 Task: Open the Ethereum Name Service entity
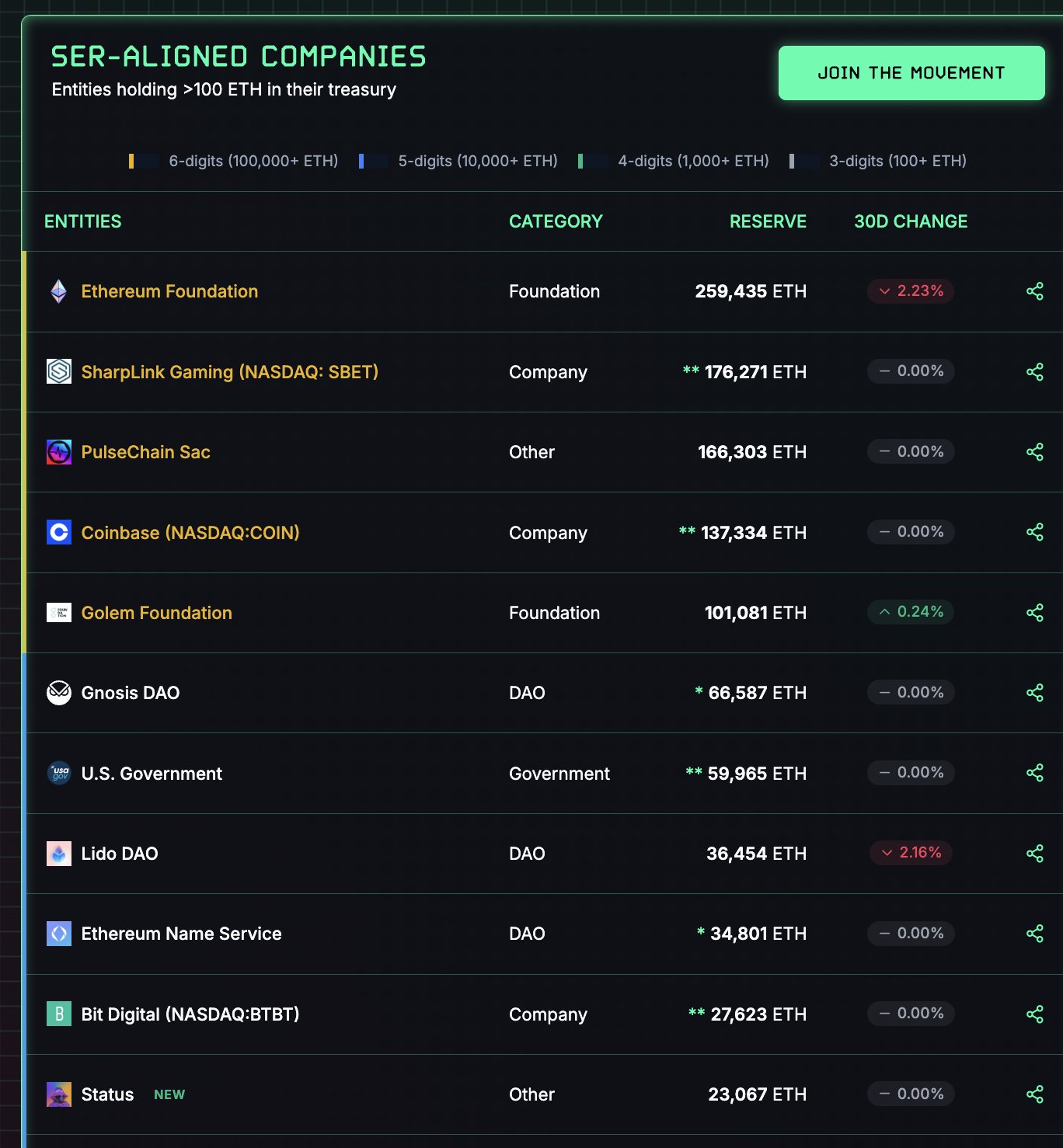pos(182,934)
